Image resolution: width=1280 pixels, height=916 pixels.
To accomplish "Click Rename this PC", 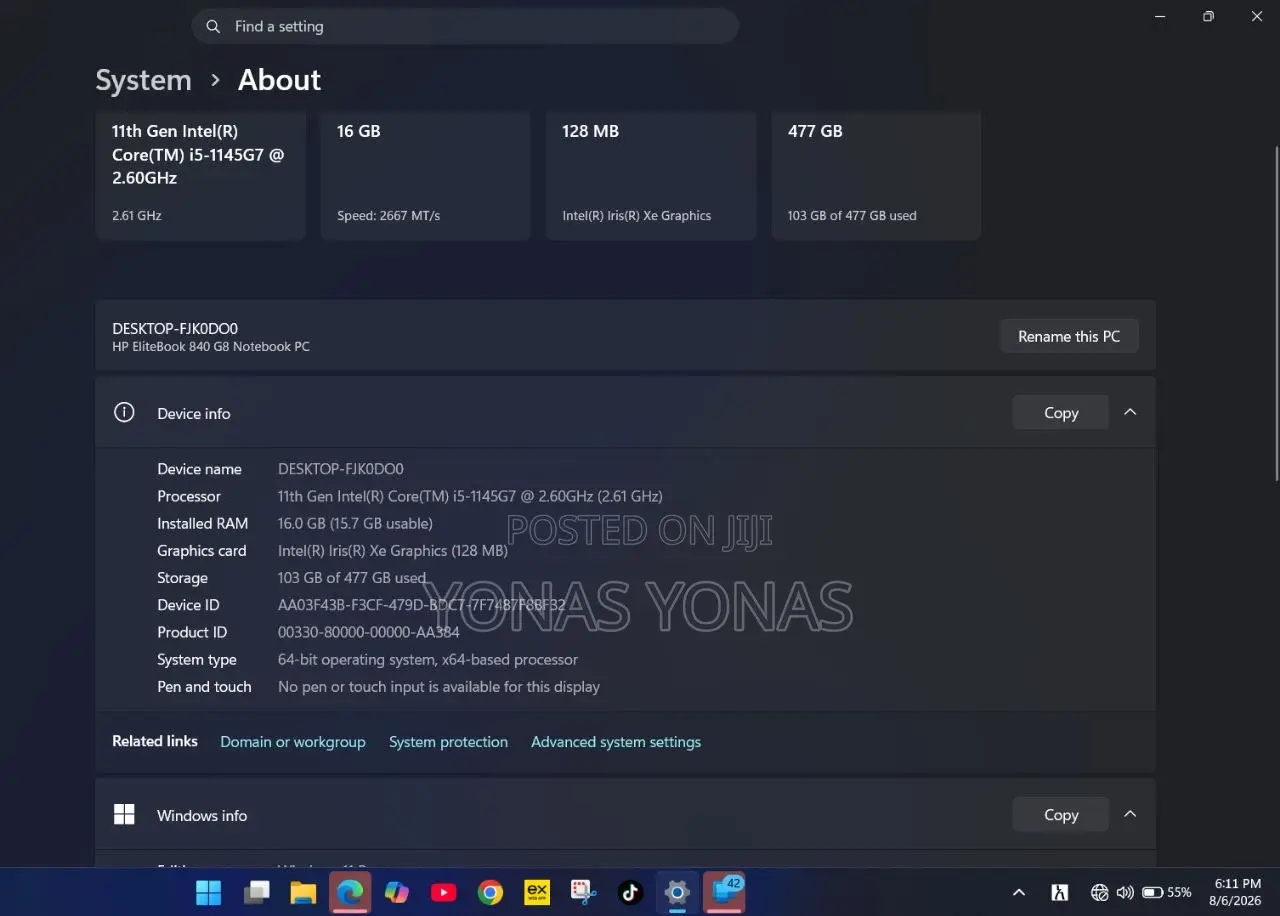I will click(1069, 337).
